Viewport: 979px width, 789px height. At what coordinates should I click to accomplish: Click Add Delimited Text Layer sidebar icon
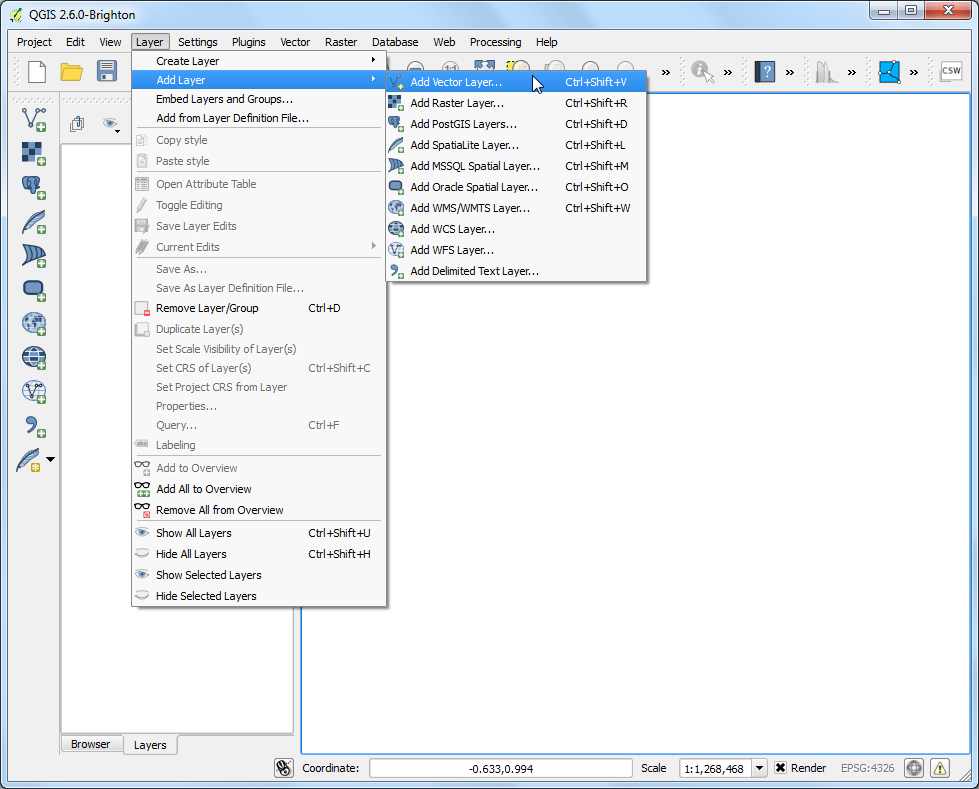coord(34,426)
